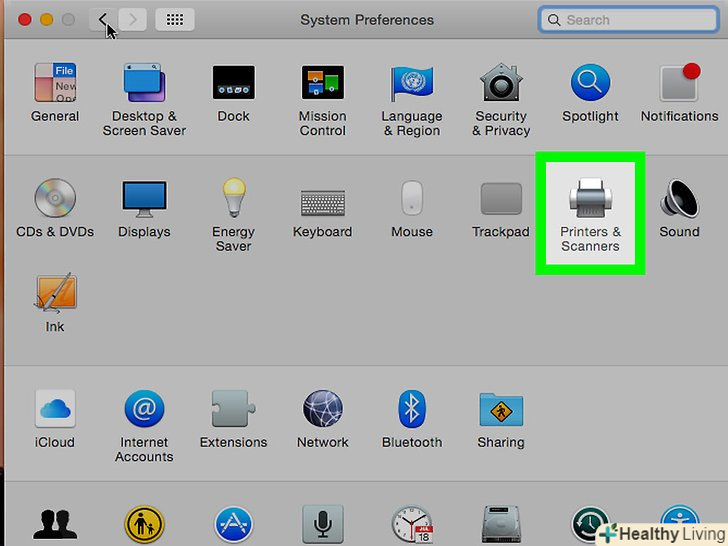
Task: Open Energy Saver preferences
Action: (x=234, y=214)
